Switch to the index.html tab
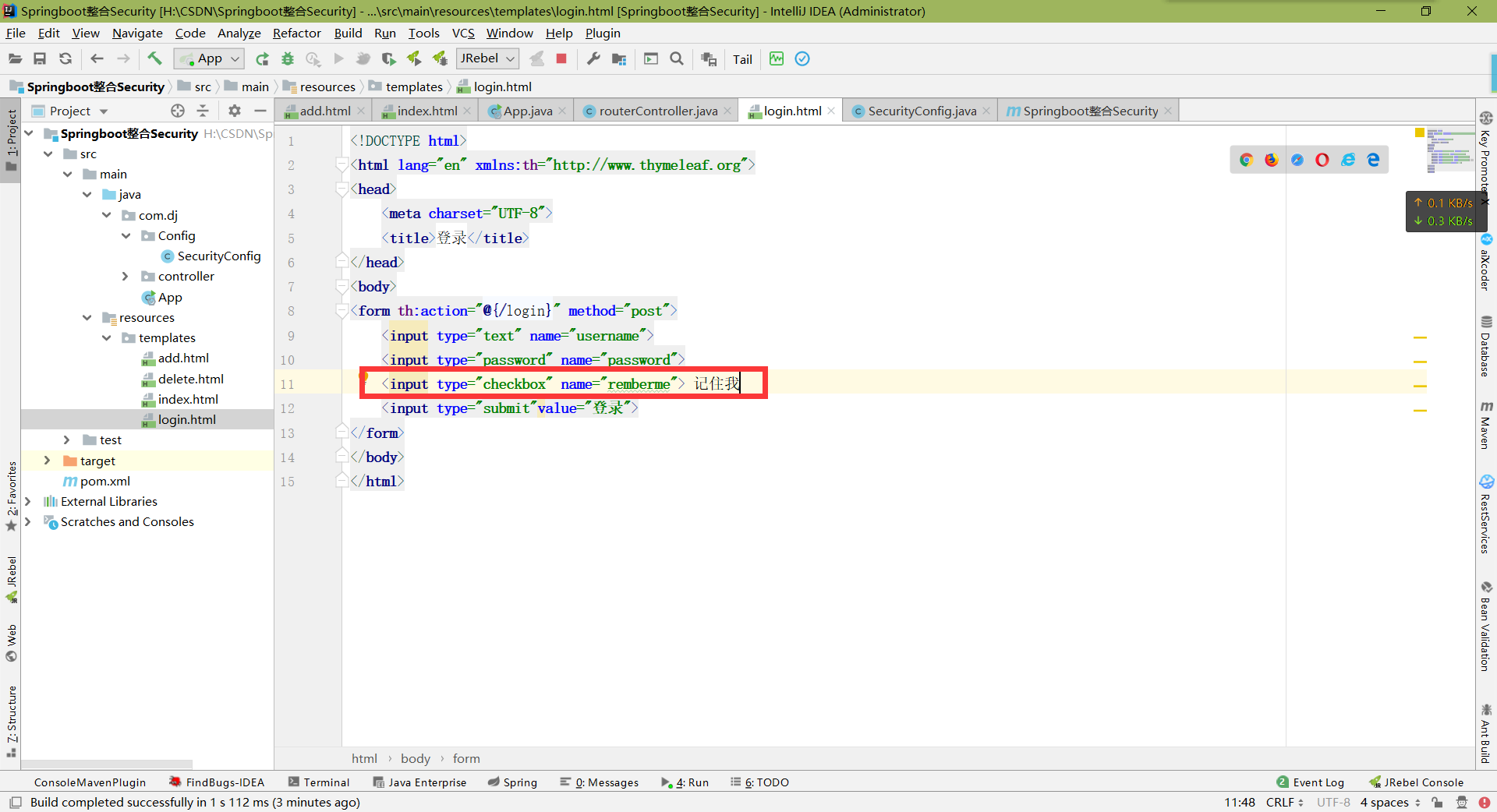The height and width of the screenshot is (812, 1497). [x=426, y=111]
